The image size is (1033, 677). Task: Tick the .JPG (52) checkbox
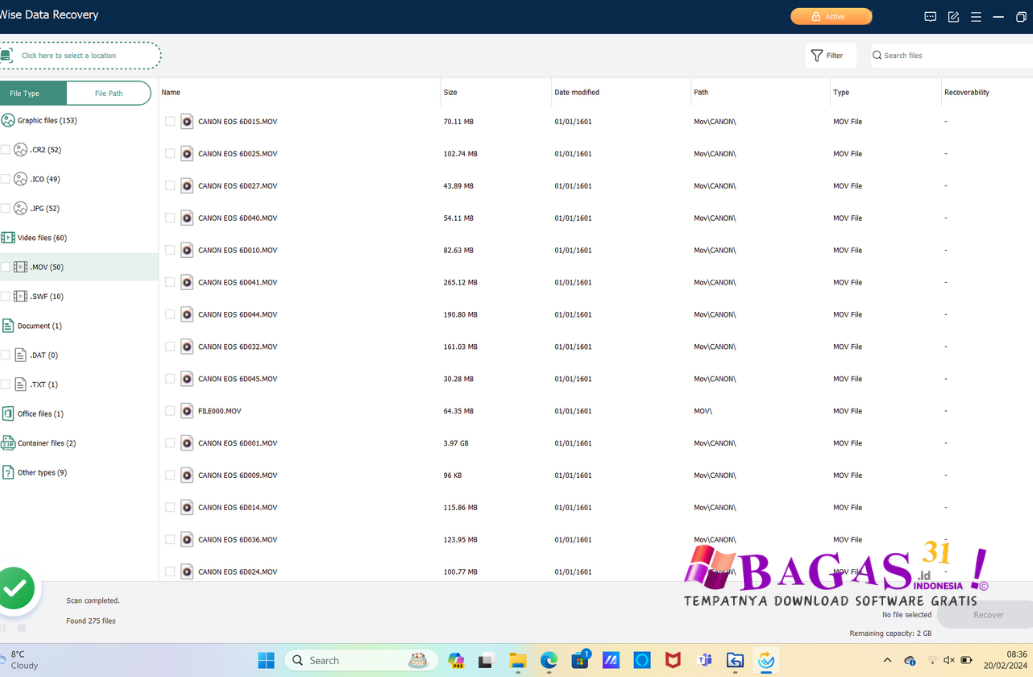[x=5, y=208]
